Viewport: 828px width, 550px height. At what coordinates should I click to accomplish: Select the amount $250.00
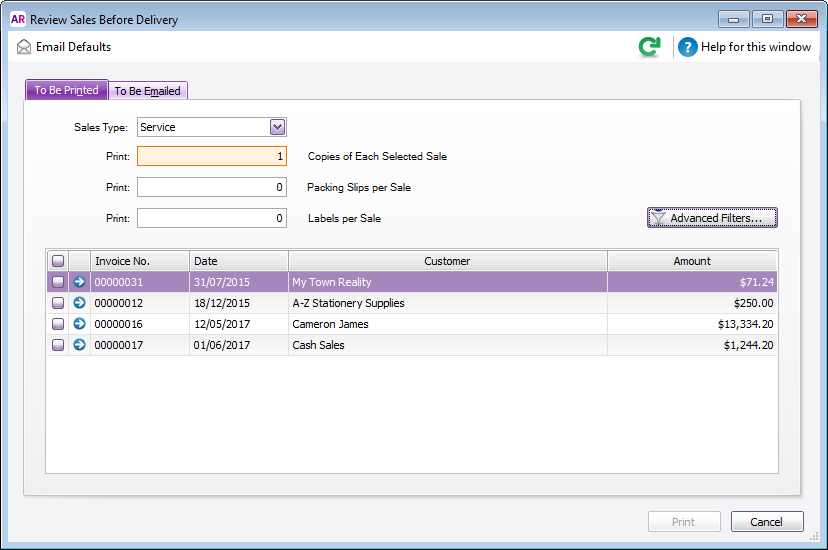[x=692, y=303]
